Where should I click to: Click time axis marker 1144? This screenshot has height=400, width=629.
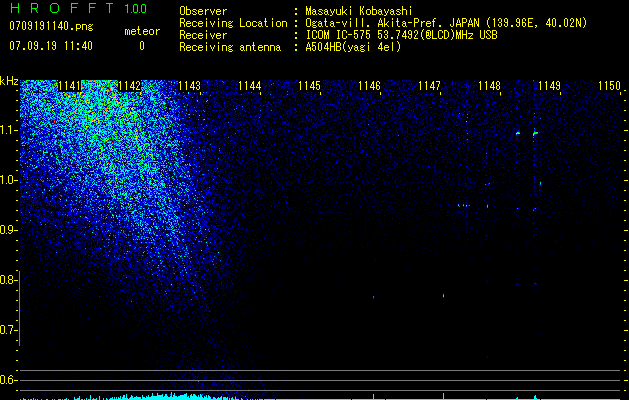pos(250,86)
